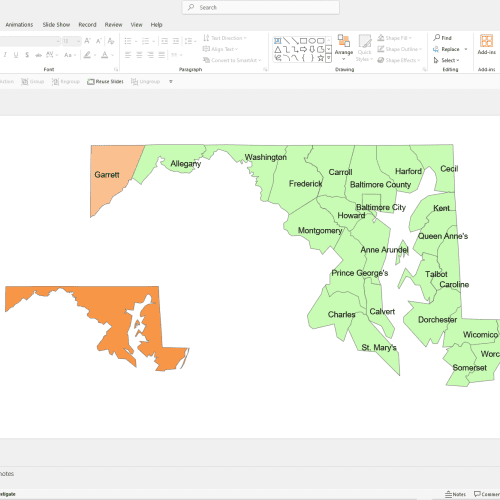Toggle the Notes pane in status bar

coord(455,494)
